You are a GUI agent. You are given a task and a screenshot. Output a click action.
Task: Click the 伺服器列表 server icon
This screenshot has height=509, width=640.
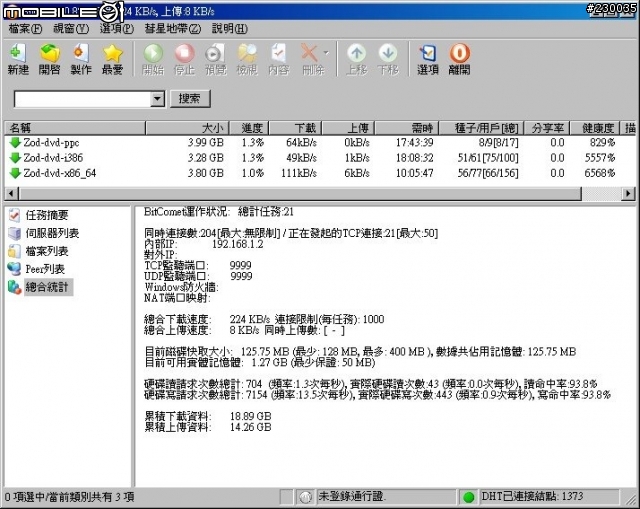coord(14,233)
